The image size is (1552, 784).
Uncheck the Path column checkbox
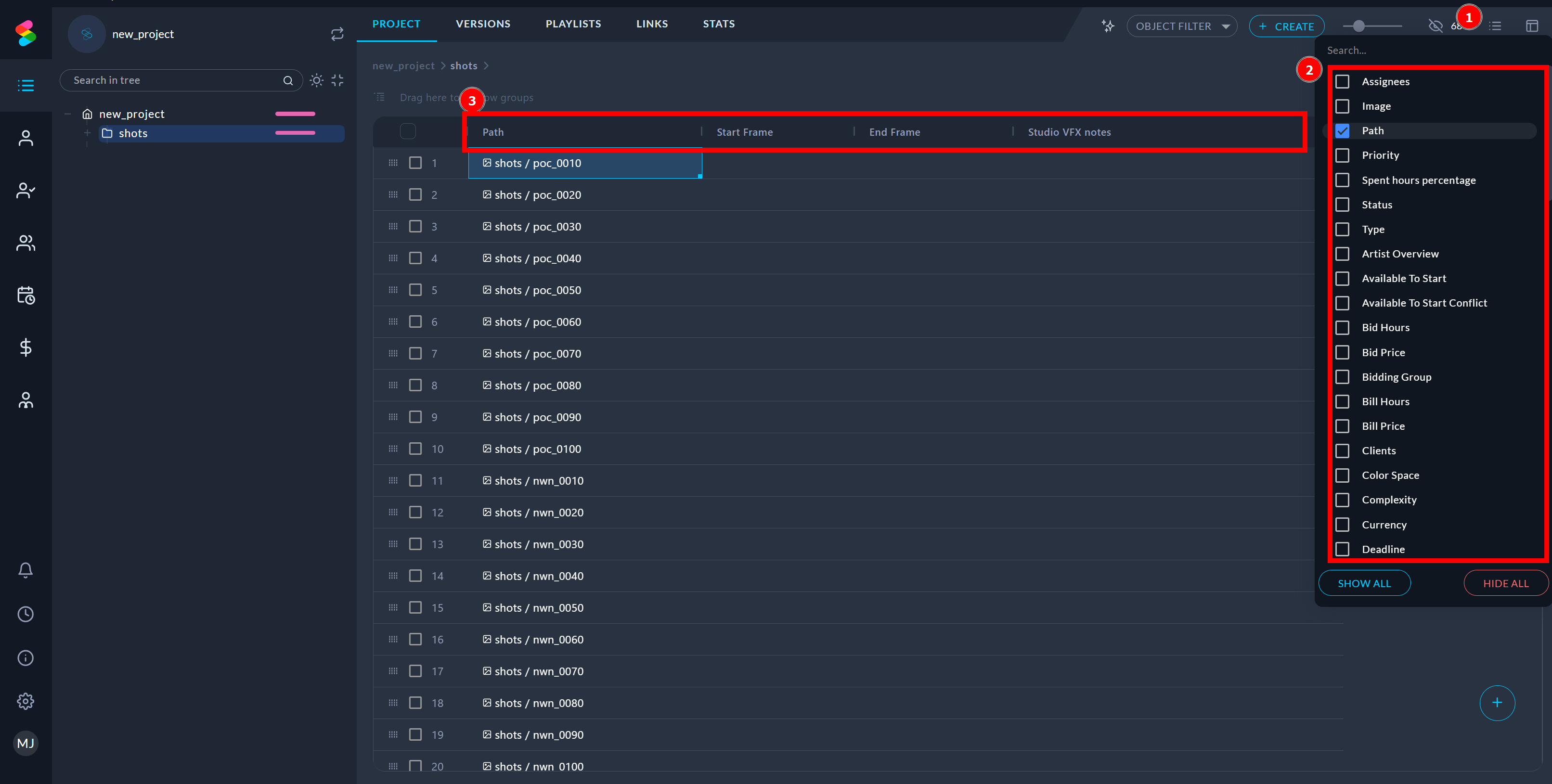coord(1342,131)
